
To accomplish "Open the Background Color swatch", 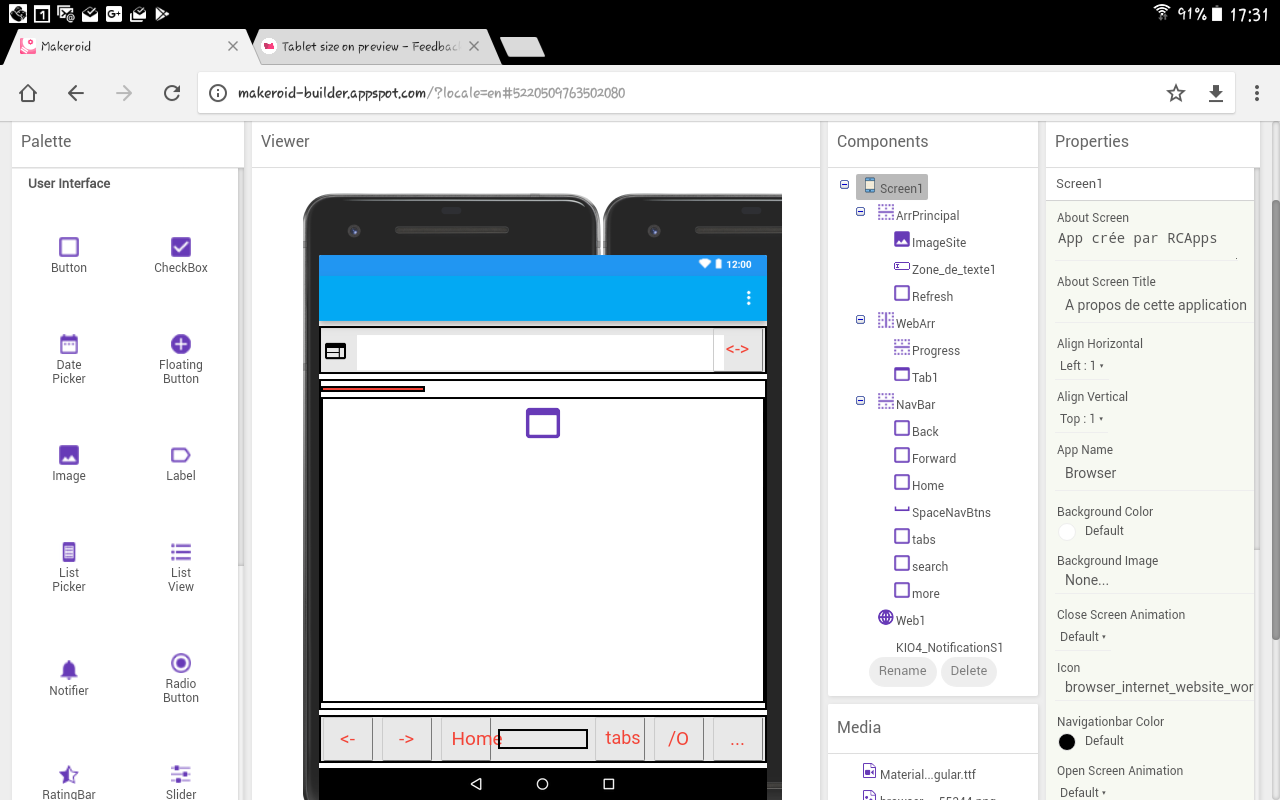I will (1067, 531).
